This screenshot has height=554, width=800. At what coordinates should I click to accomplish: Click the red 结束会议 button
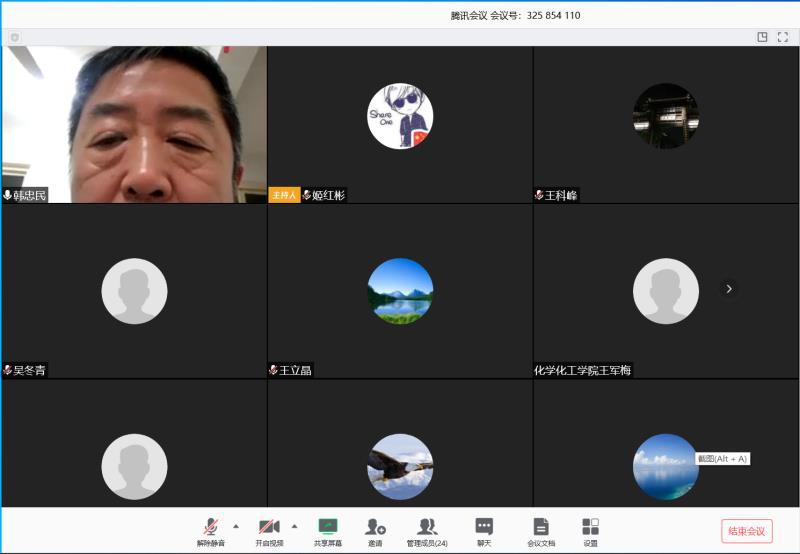point(746,531)
